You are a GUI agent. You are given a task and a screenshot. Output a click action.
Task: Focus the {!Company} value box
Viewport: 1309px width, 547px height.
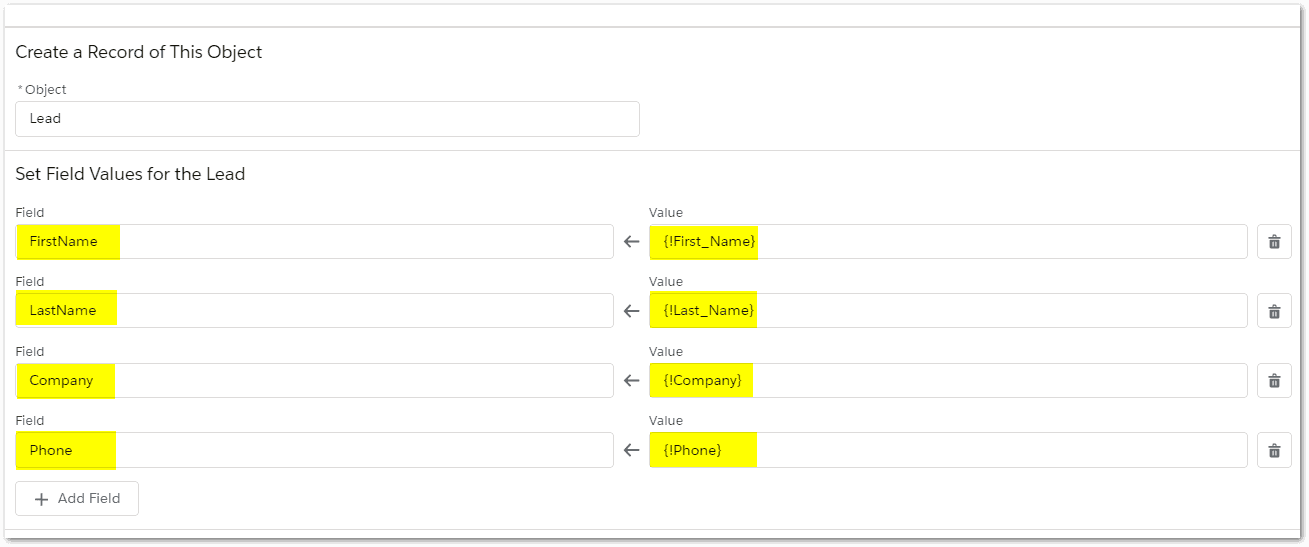click(x=947, y=381)
